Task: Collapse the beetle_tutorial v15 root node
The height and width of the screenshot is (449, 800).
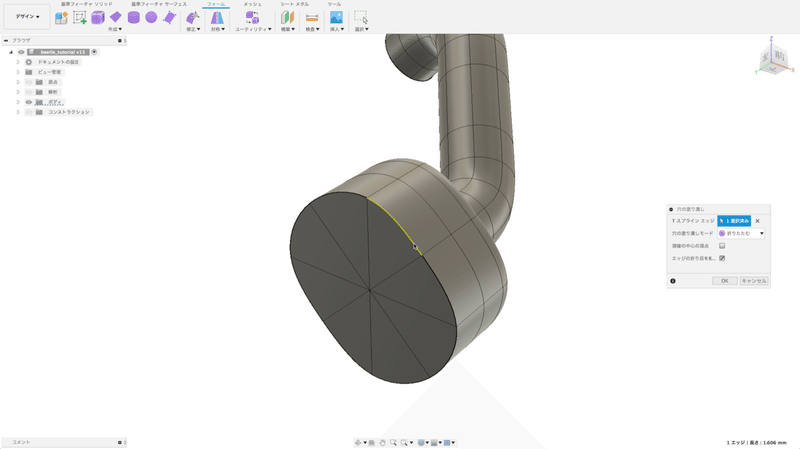Action: (x=11, y=52)
